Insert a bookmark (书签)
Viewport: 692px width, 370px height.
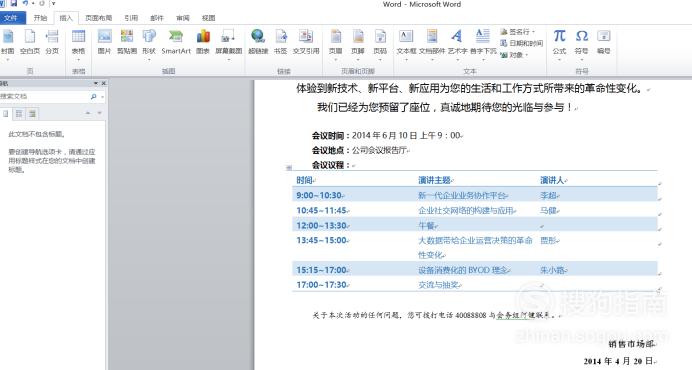[281, 43]
